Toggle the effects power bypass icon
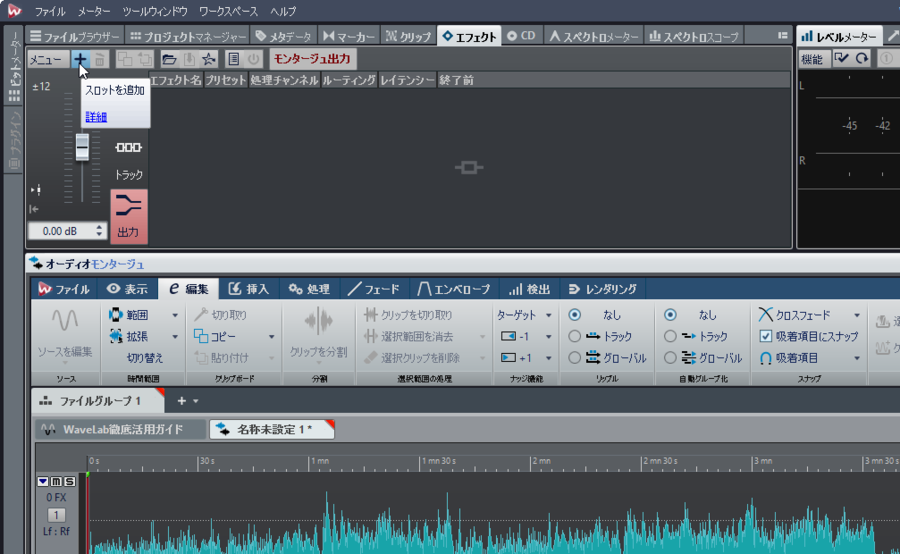This screenshot has height=554, width=900. click(253, 59)
